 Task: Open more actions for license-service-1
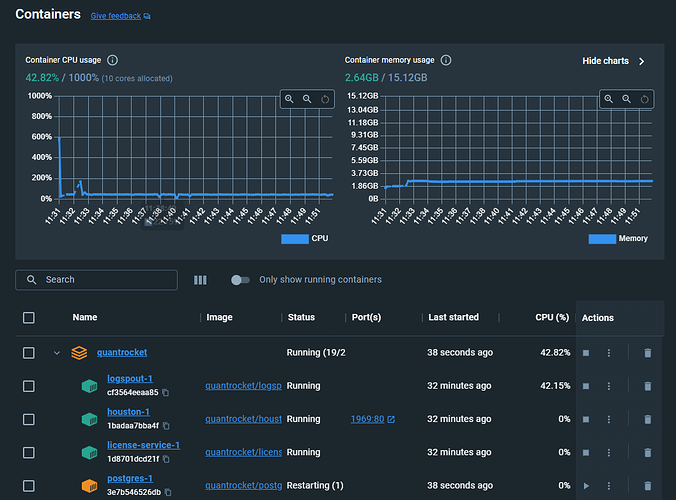tap(609, 453)
